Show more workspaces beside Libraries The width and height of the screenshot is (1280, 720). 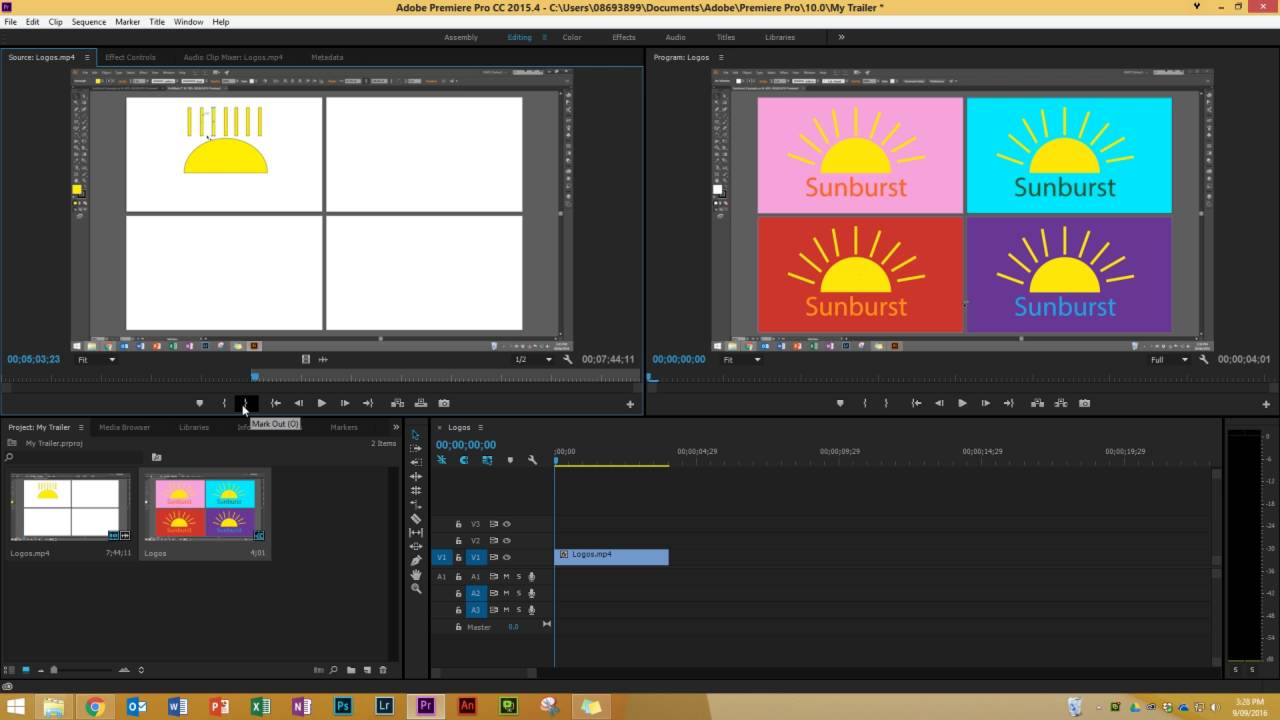[x=841, y=37]
